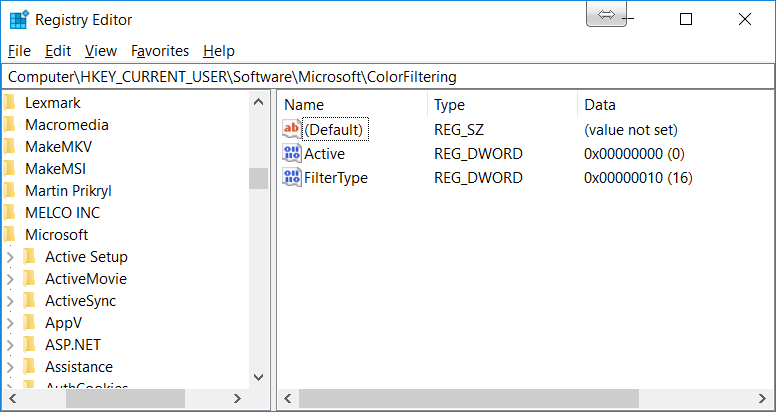This screenshot has height=412, width=776.
Task: Click the tree pane vertical scrollbar thumb
Action: pos(258,178)
